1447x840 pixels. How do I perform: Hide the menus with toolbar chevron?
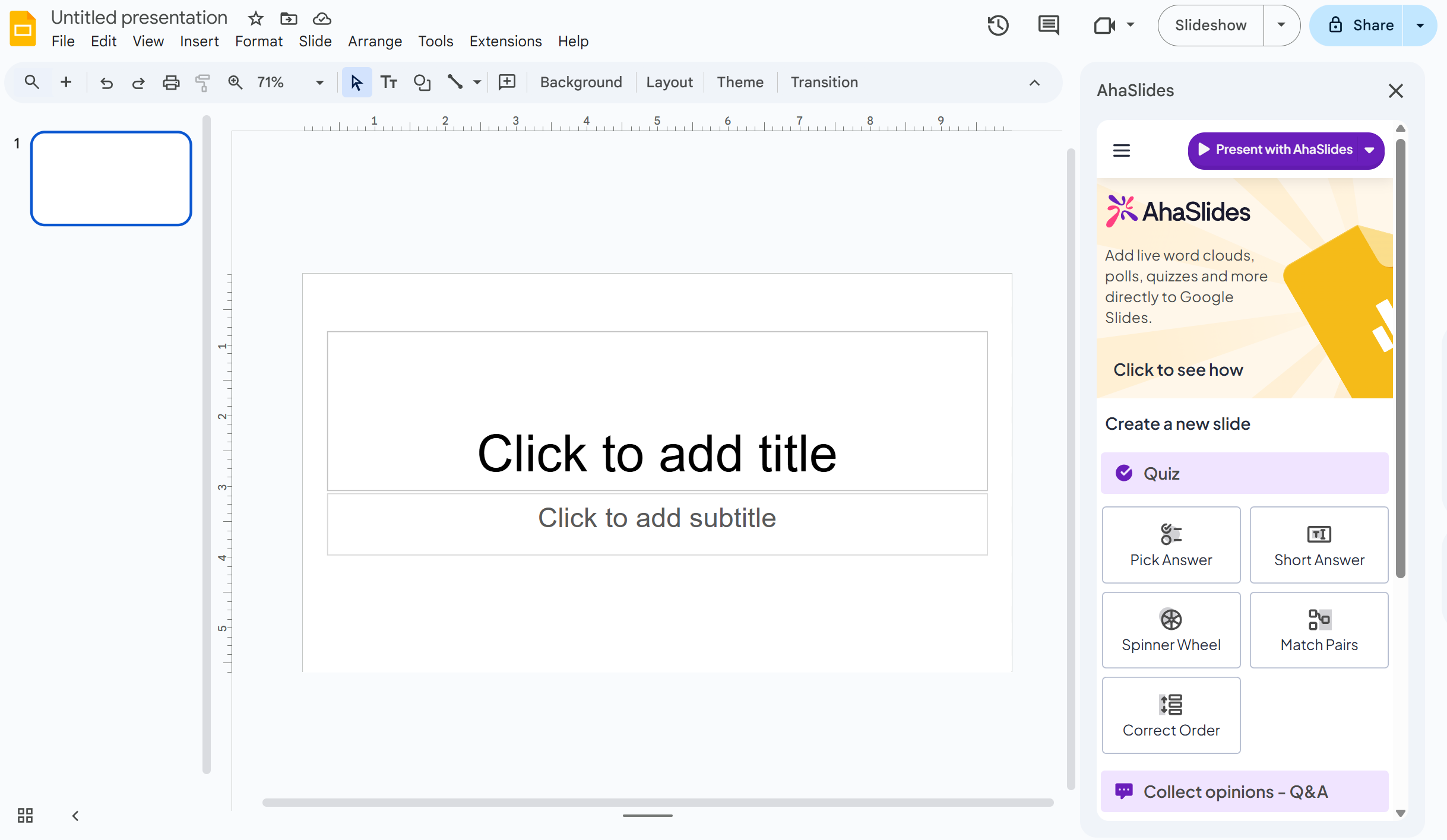tap(1034, 83)
